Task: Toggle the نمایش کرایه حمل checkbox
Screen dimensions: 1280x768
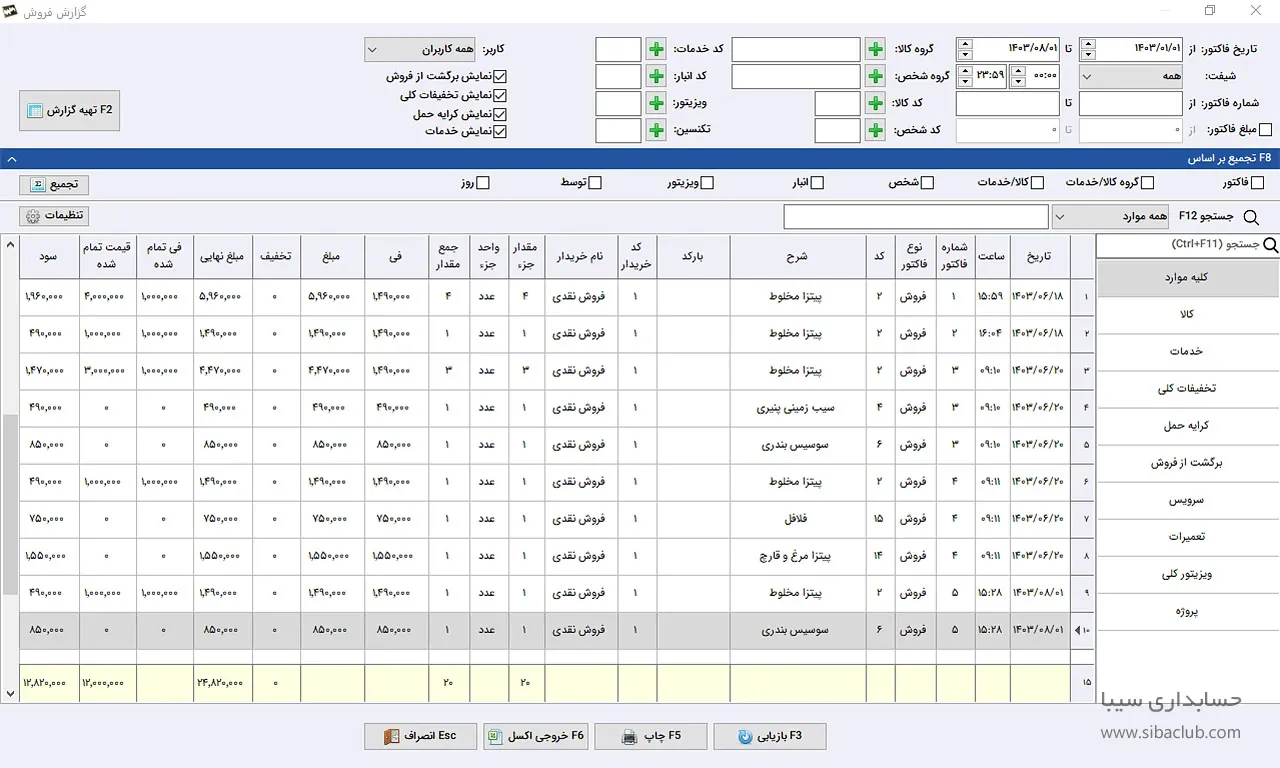Action: click(x=501, y=114)
